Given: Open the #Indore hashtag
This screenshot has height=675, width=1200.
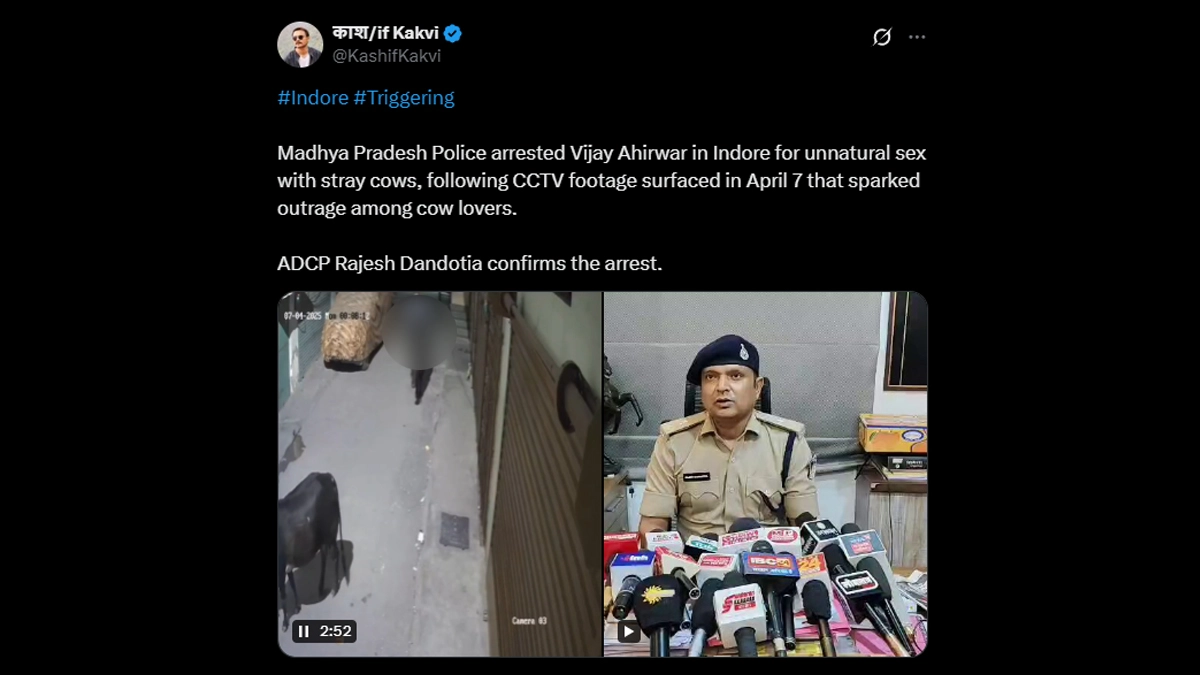Looking at the screenshot, I should (x=313, y=98).
